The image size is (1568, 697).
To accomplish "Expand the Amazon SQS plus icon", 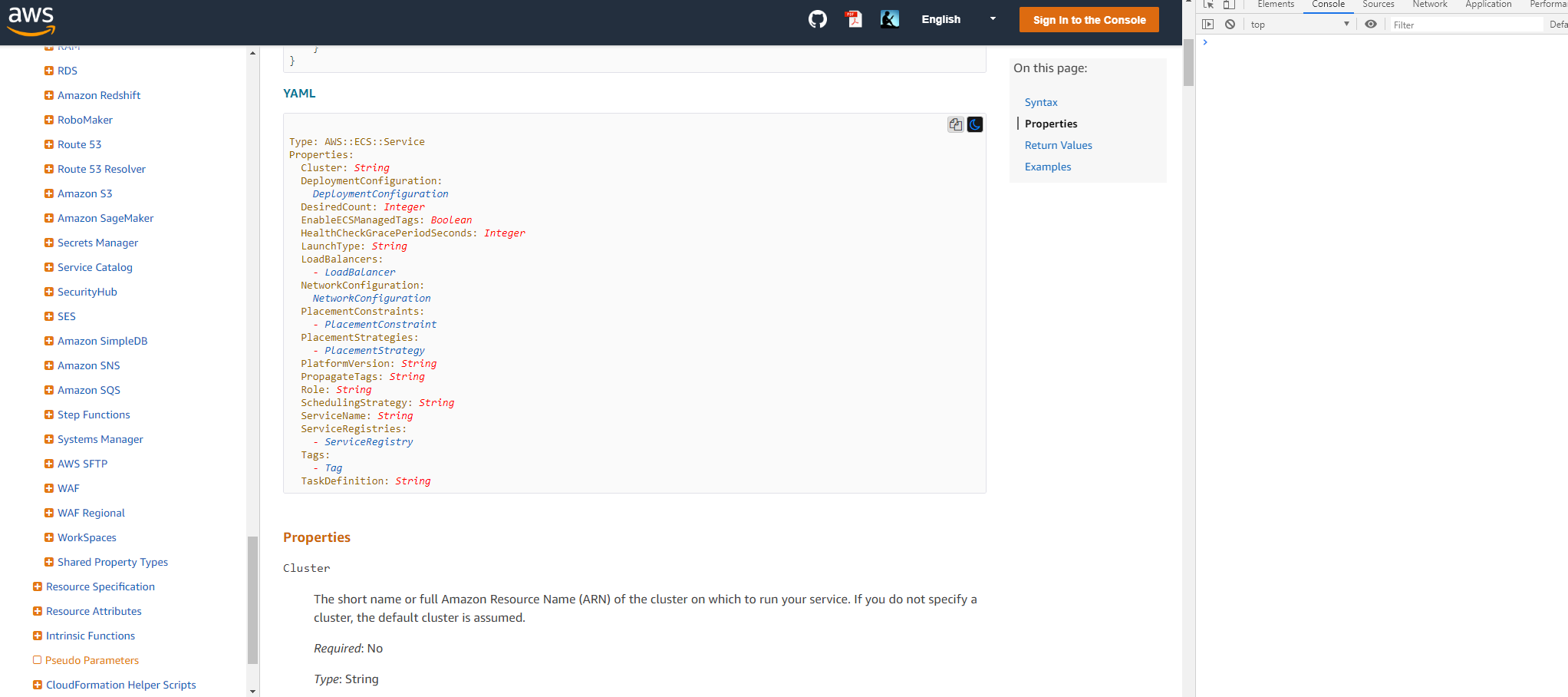I will [x=49, y=390].
